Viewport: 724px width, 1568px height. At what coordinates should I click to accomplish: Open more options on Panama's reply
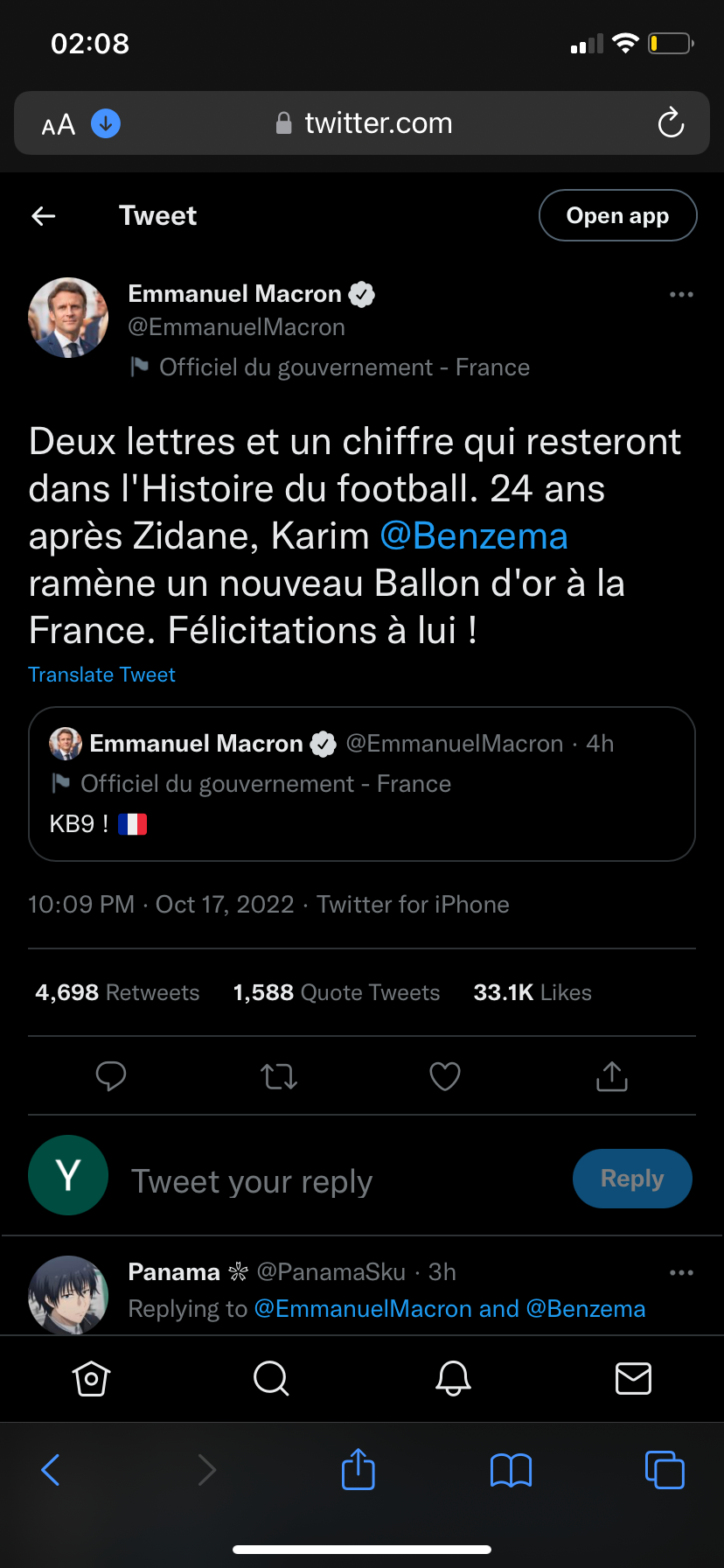click(x=681, y=1272)
